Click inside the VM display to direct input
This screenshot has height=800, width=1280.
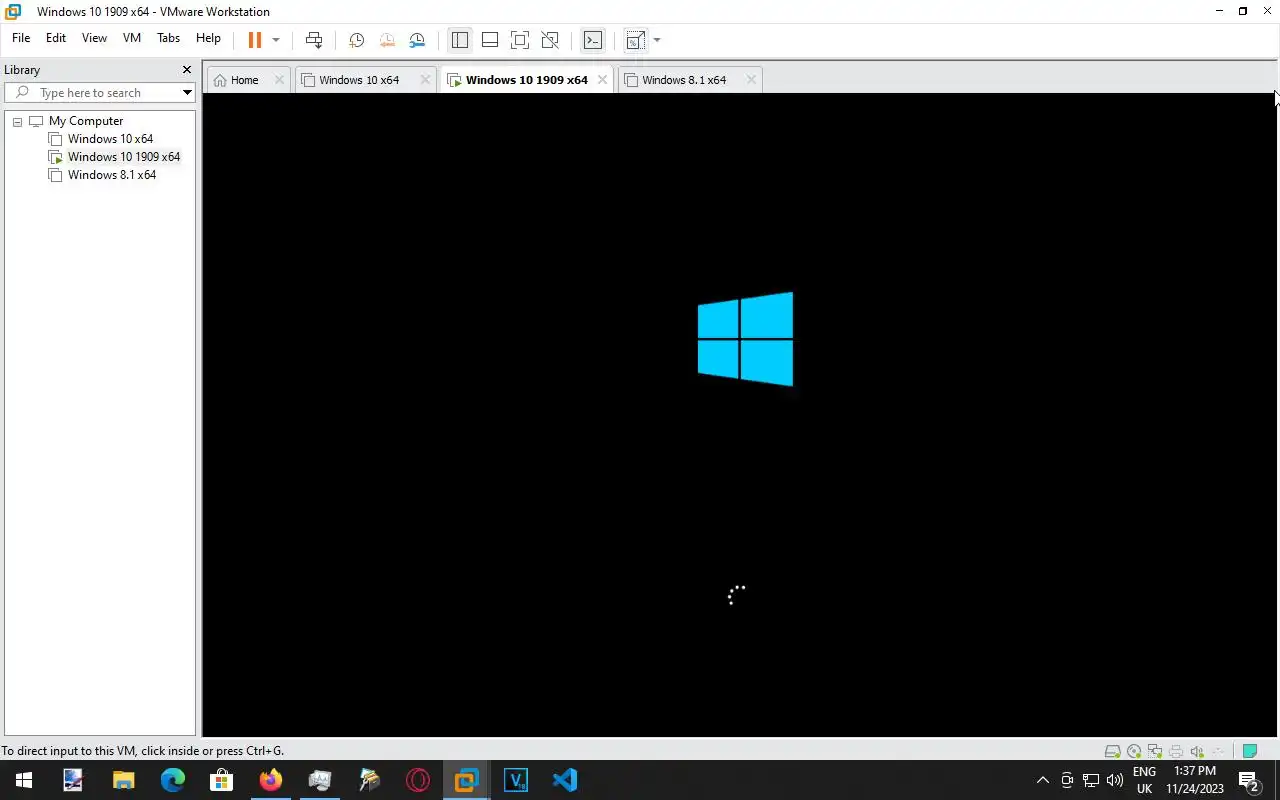click(740, 415)
